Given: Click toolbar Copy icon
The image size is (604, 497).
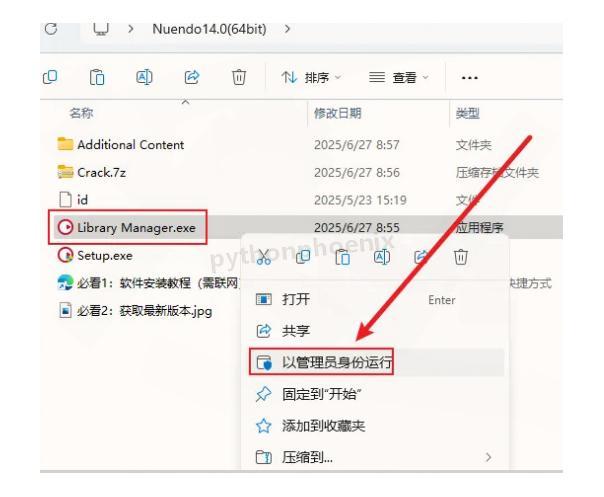Looking at the screenshot, I should tap(50, 77).
